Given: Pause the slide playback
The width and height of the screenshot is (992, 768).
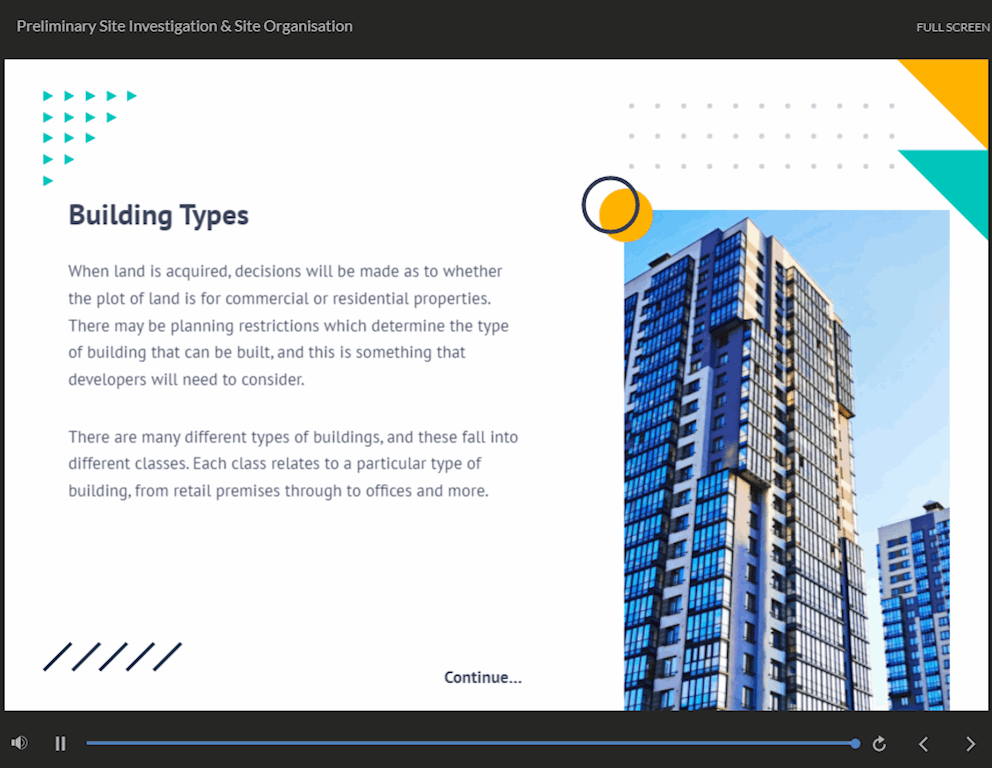Looking at the screenshot, I should [x=60, y=743].
